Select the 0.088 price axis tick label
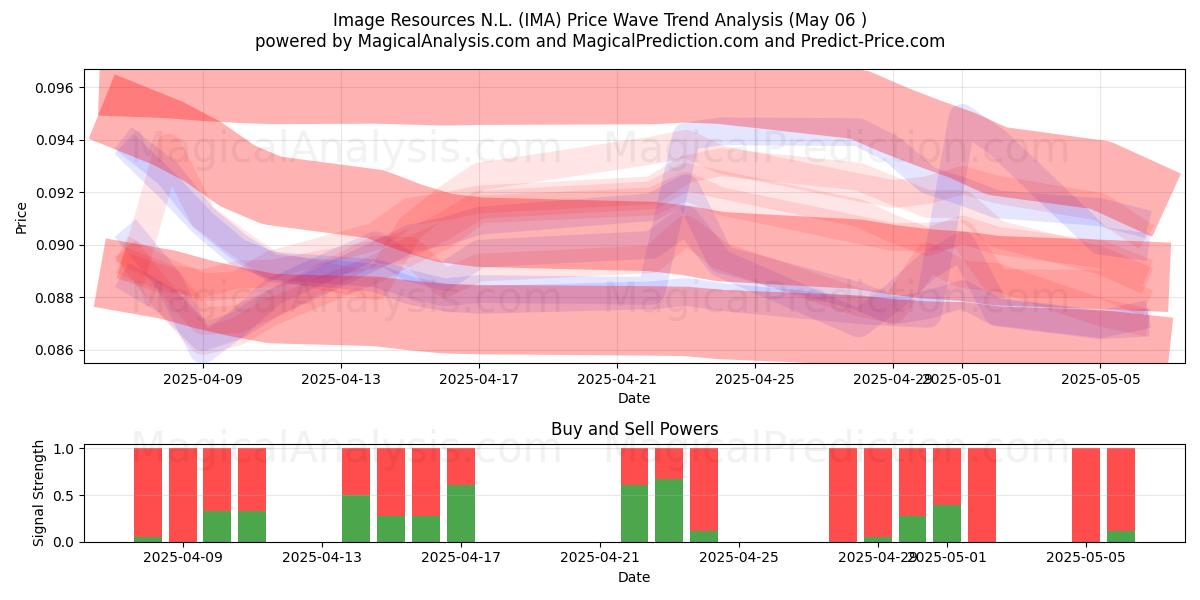 (x=55, y=298)
